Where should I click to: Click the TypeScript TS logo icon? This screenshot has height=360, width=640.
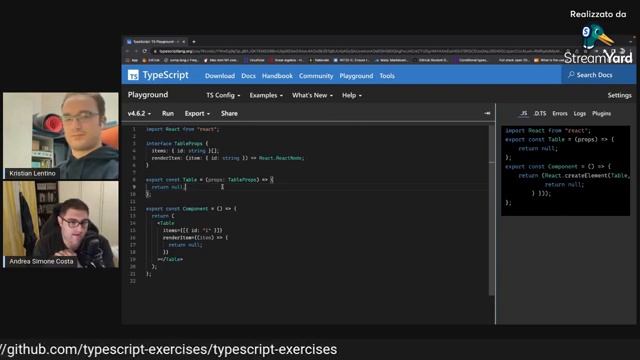point(133,75)
